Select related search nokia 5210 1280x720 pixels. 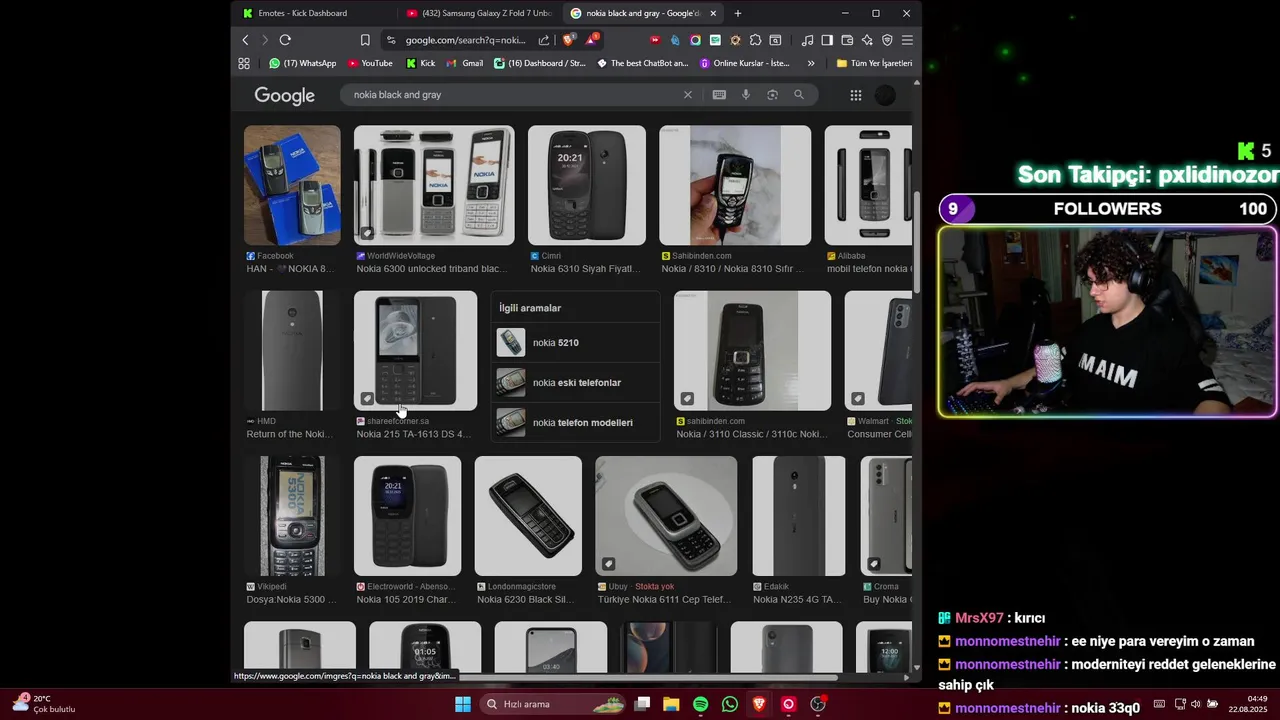pos(576,343)
